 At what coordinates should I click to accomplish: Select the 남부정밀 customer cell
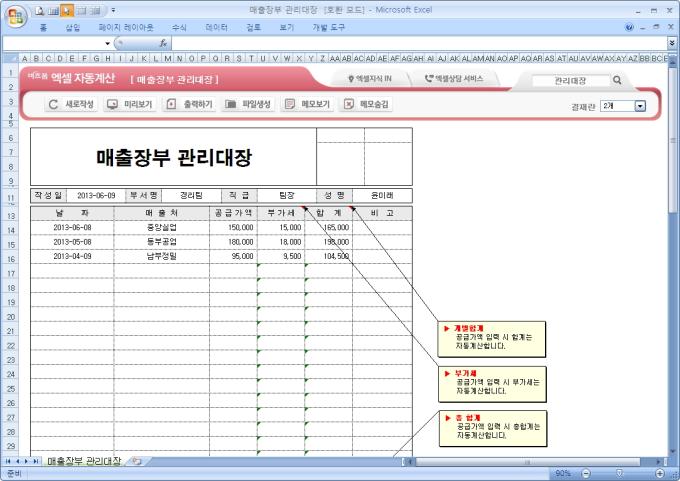(x=161, y=256)
